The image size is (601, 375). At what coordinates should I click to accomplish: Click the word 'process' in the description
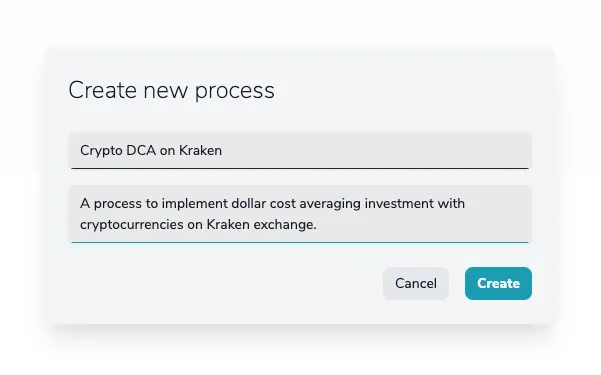coord(118,204)
